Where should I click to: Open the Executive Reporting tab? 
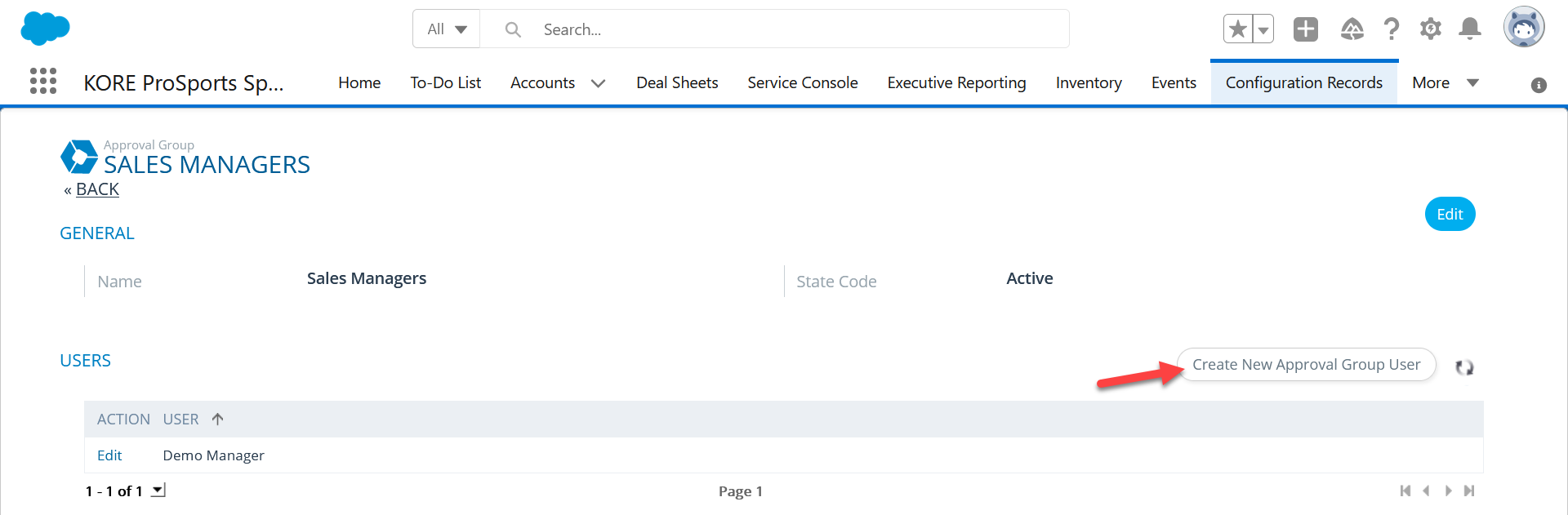[x=956, y=82]
